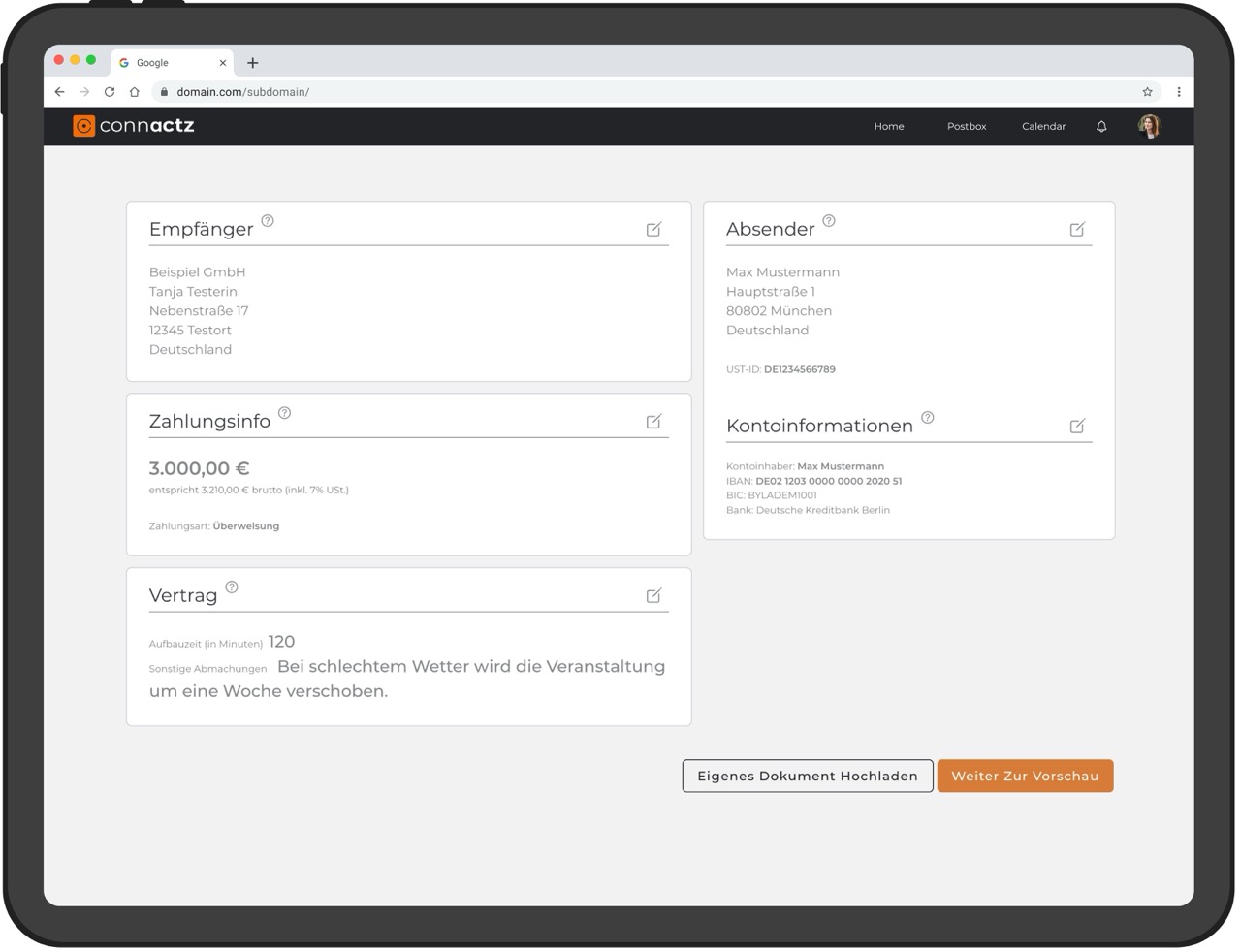Open help for Kontoinformationen section
Viewport: 1241px width, 952px height.
click(x=928, y=417)
